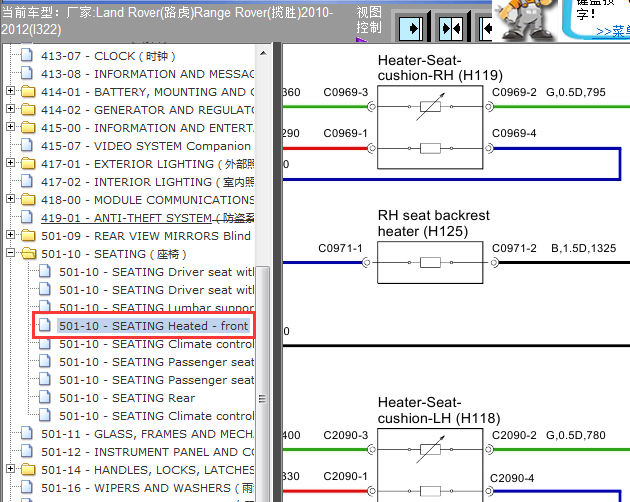Click the 501-11 GLASS page icon

27,433
